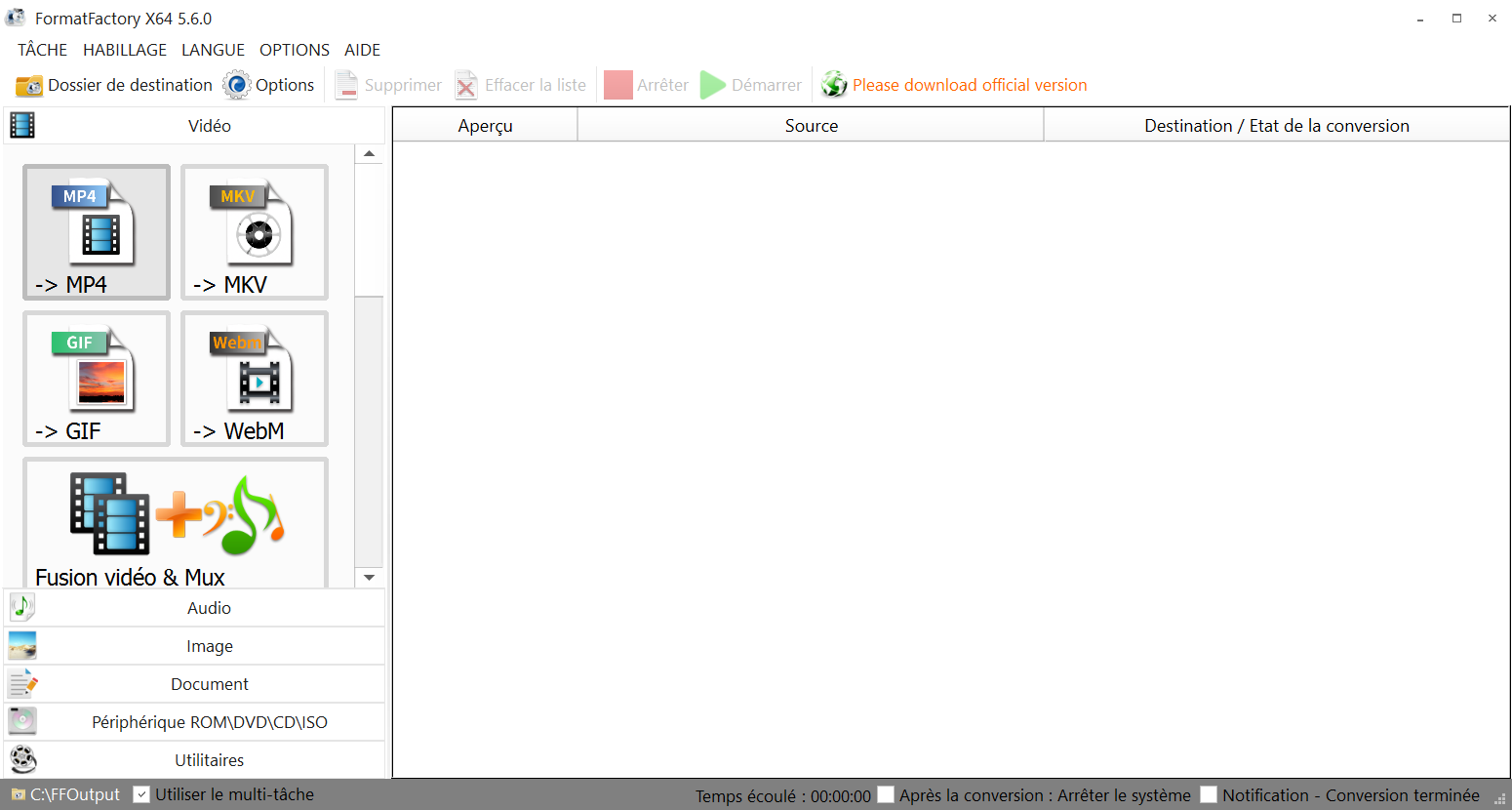Screen dimensions: 1512x810
Task: Open the LANGUE menu
Action: point(213,50)
